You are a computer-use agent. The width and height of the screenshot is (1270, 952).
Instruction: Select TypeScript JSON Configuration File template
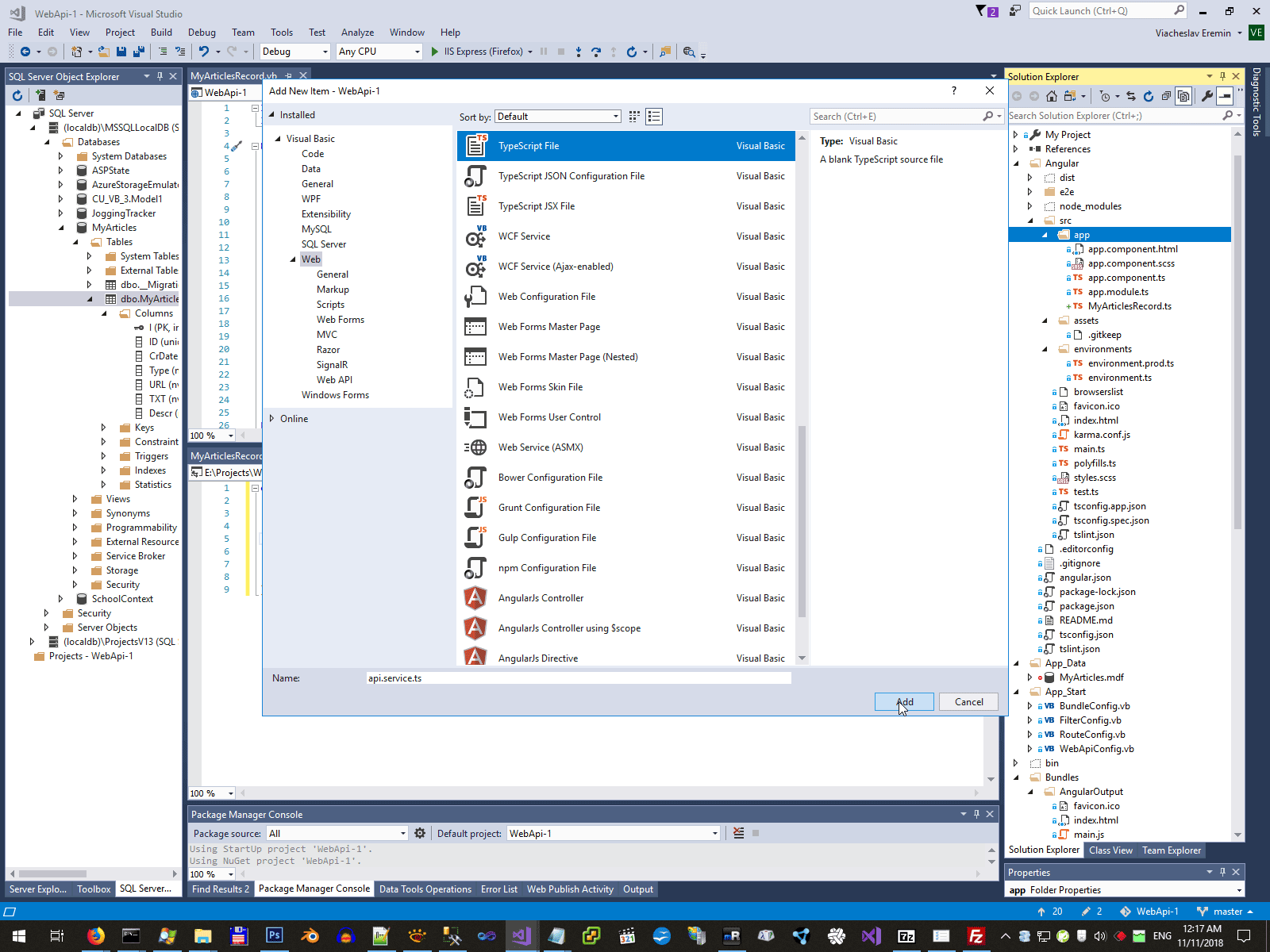tap(626, 176)
